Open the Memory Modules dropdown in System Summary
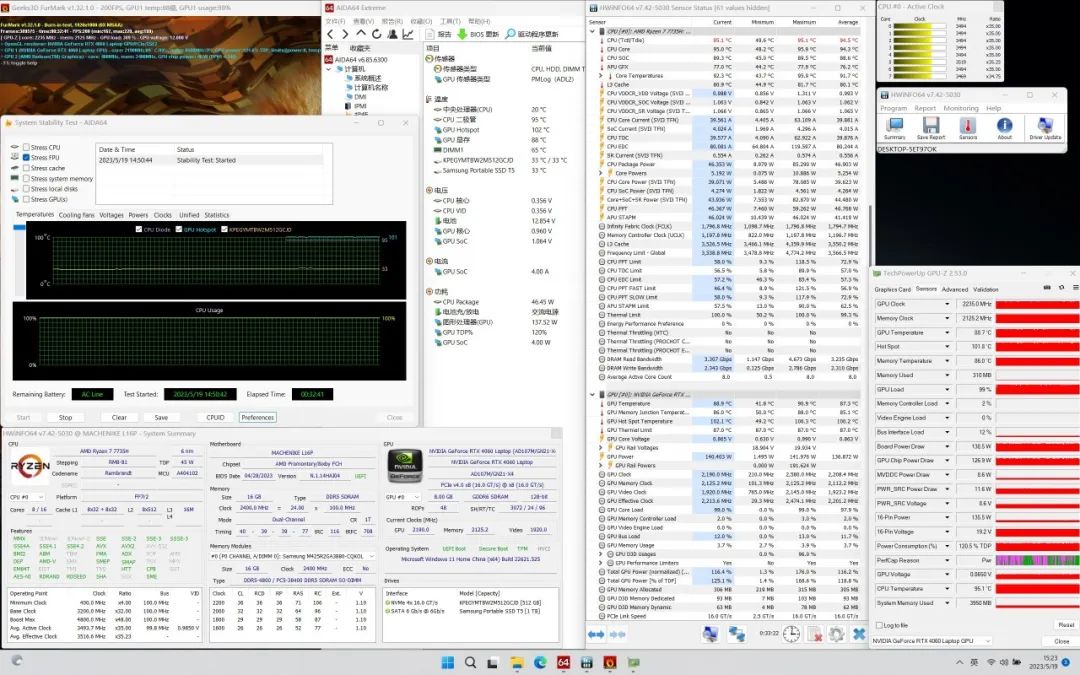Viewport: 1080px width, 675px height. (x=293, y=556)
